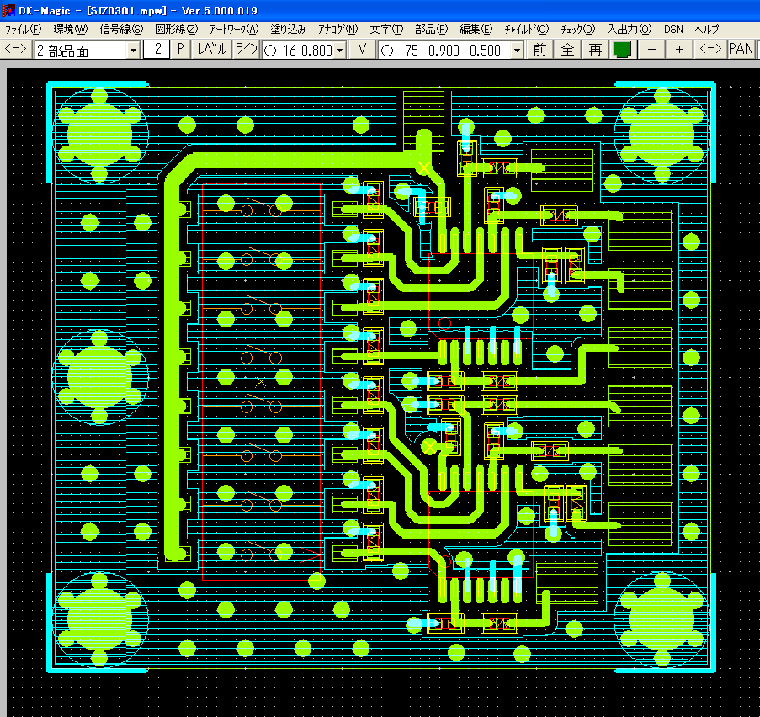Viewport: 760px width, 717px height.
Task: Click the 前 (previous view) toolbar button
Action: click(x=539, y=49)
